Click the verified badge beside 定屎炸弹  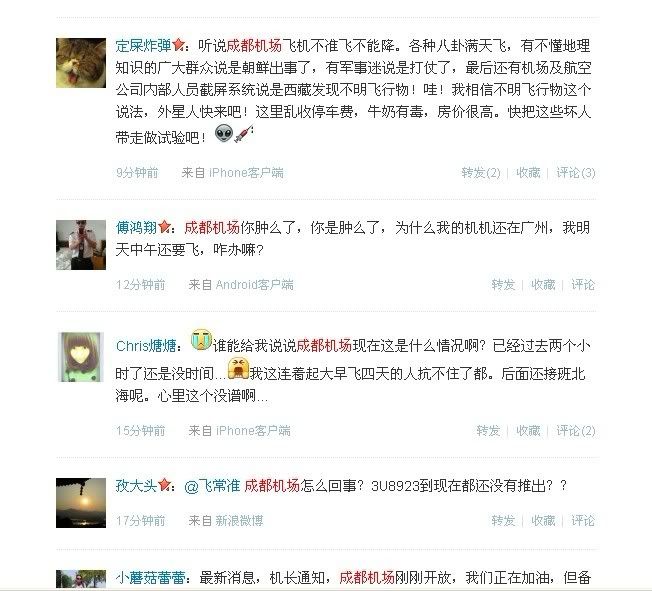178,45
